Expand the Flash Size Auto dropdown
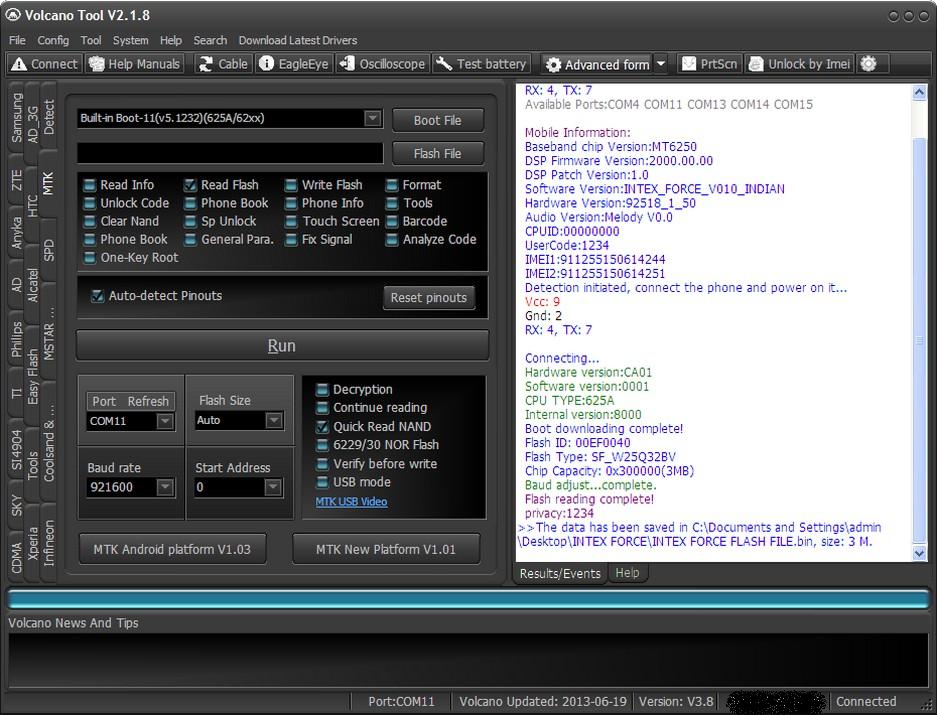937x715 pixels. click(x=274, y=420)
